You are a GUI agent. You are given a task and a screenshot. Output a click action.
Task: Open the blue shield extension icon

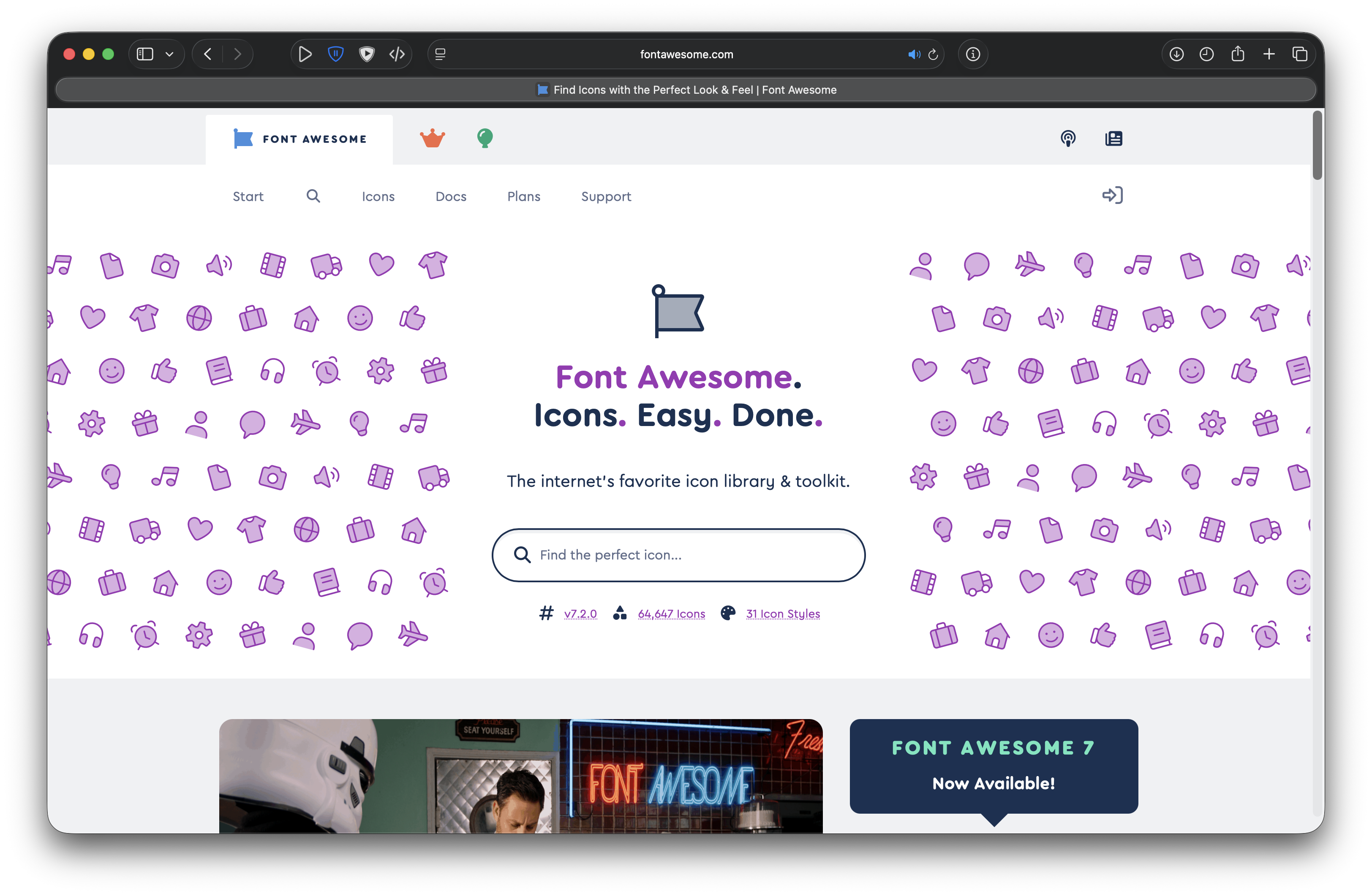tap(335, 54)
